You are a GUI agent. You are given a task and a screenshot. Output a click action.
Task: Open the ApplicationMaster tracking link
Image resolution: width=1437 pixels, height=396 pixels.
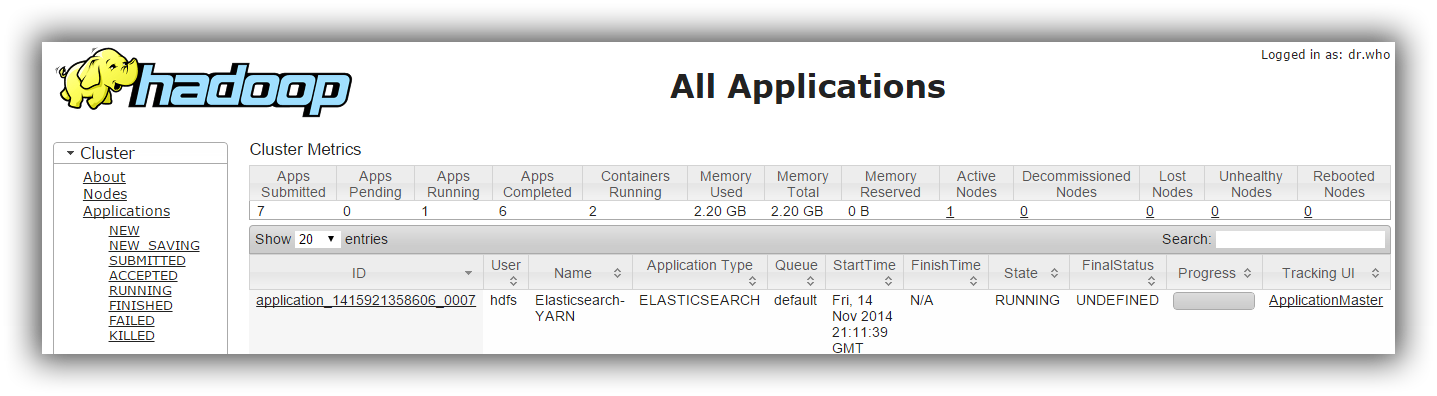tap(1326, 300)
